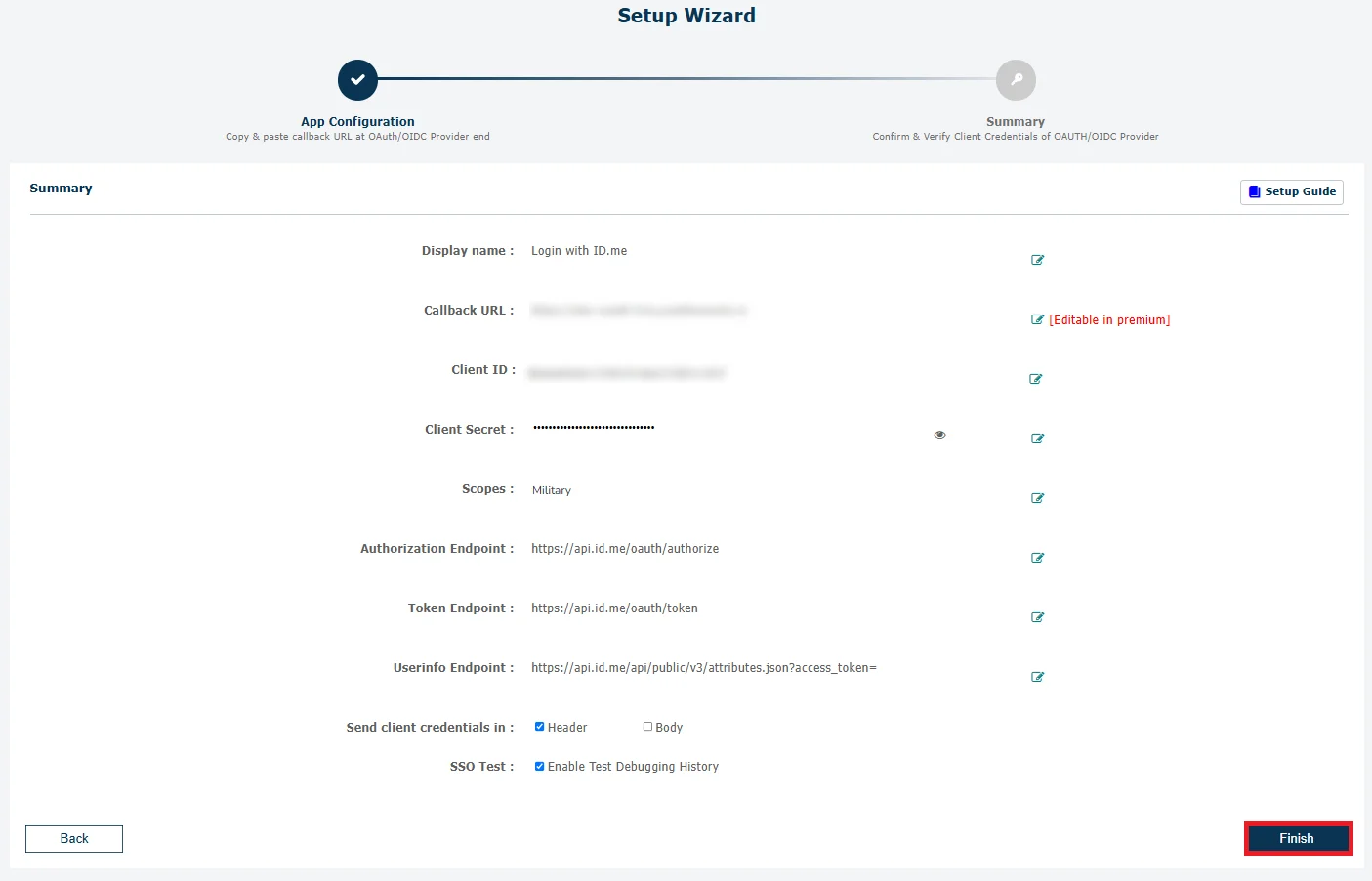Edit the Client ID value
The width and height of the screenshot is (1372, 881).
pyautogui.click(x=1035, y=379)
